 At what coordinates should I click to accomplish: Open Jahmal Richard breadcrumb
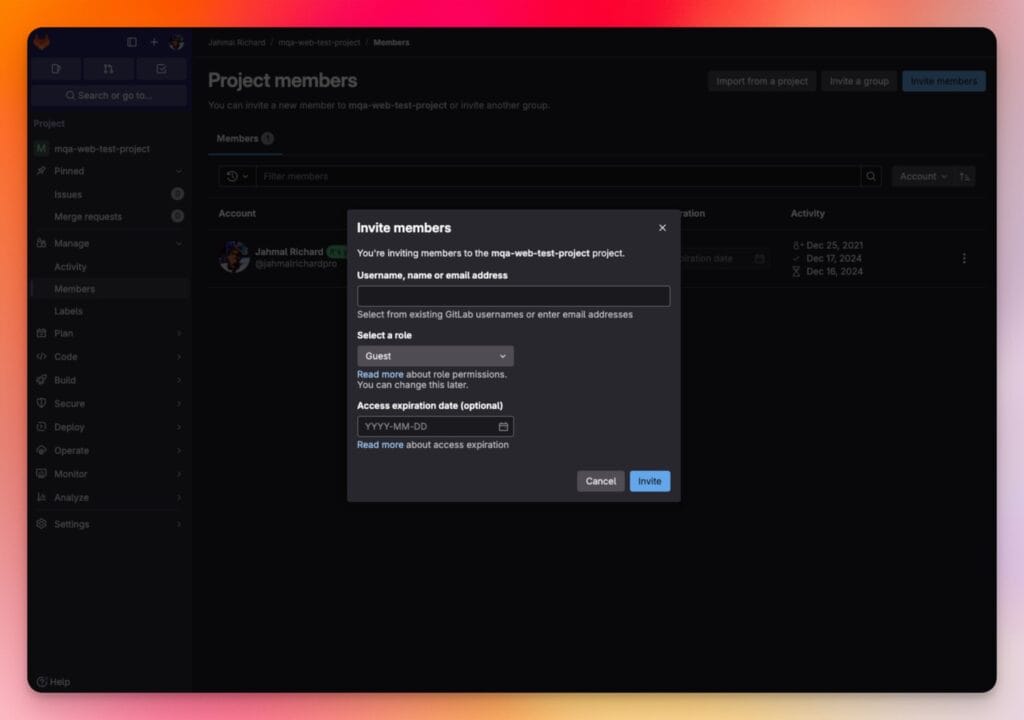pyautogui.click(x=236, y=42)
